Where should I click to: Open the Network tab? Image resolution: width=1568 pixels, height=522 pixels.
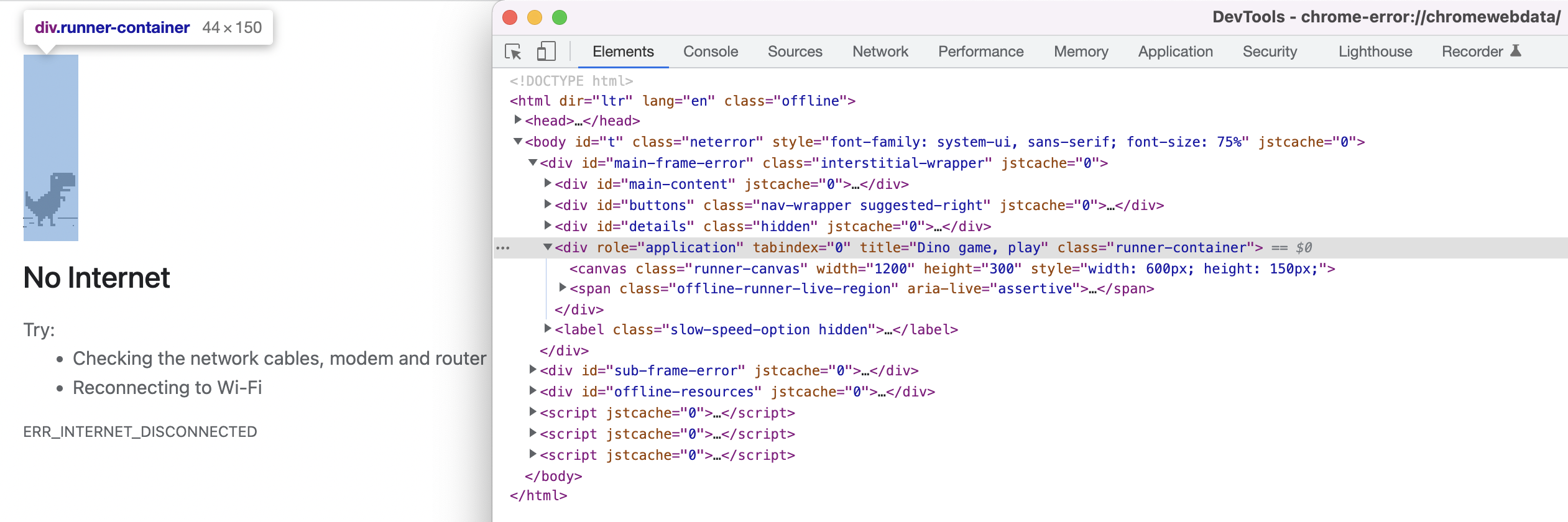coord(880,52)
